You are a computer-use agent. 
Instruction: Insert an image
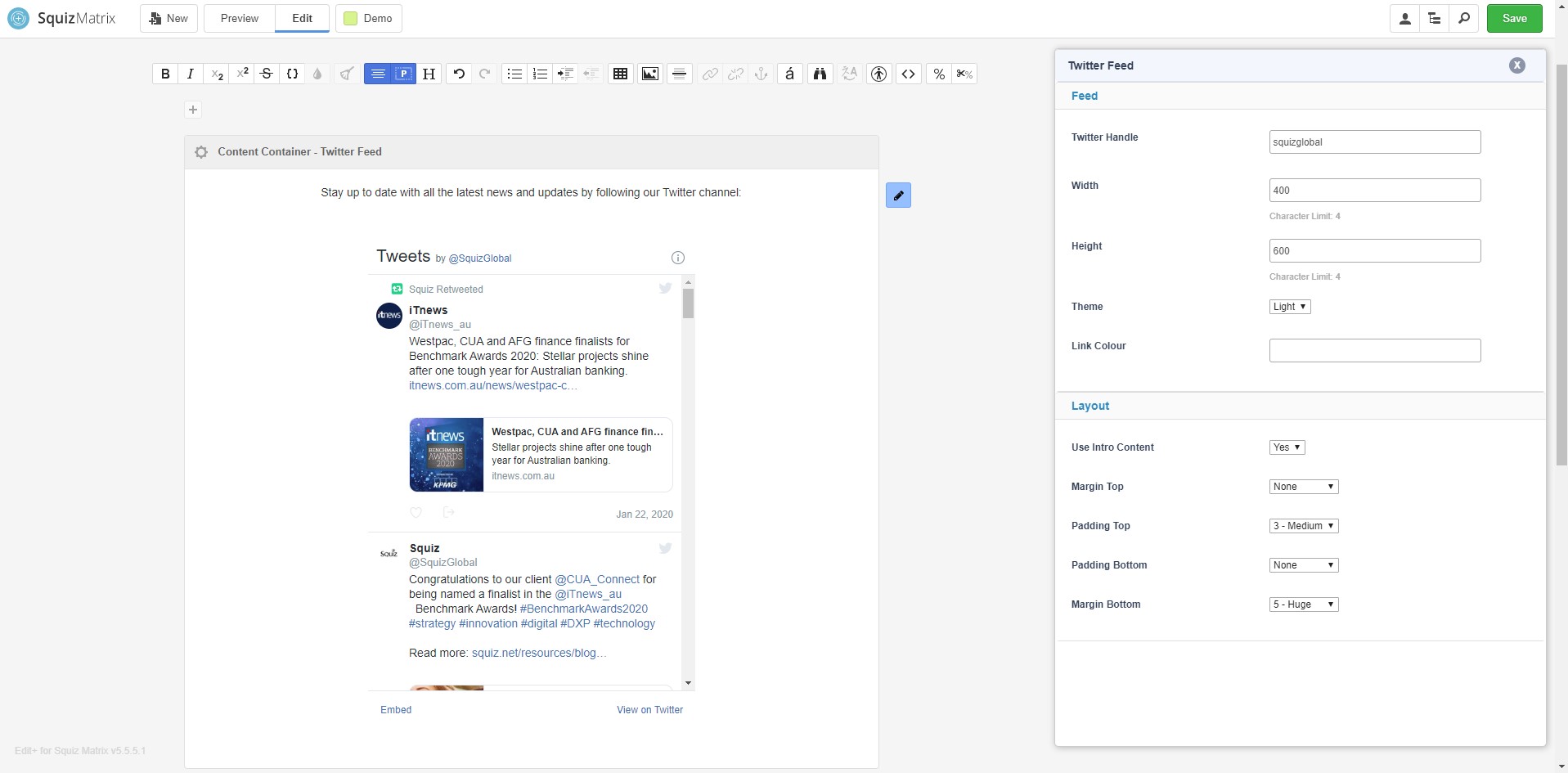[x=650, y=74]
